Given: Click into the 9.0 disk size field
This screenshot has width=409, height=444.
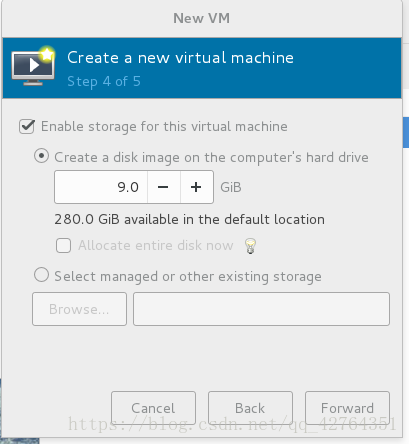Looking at the screenshot, I should [x=101, y=187].
